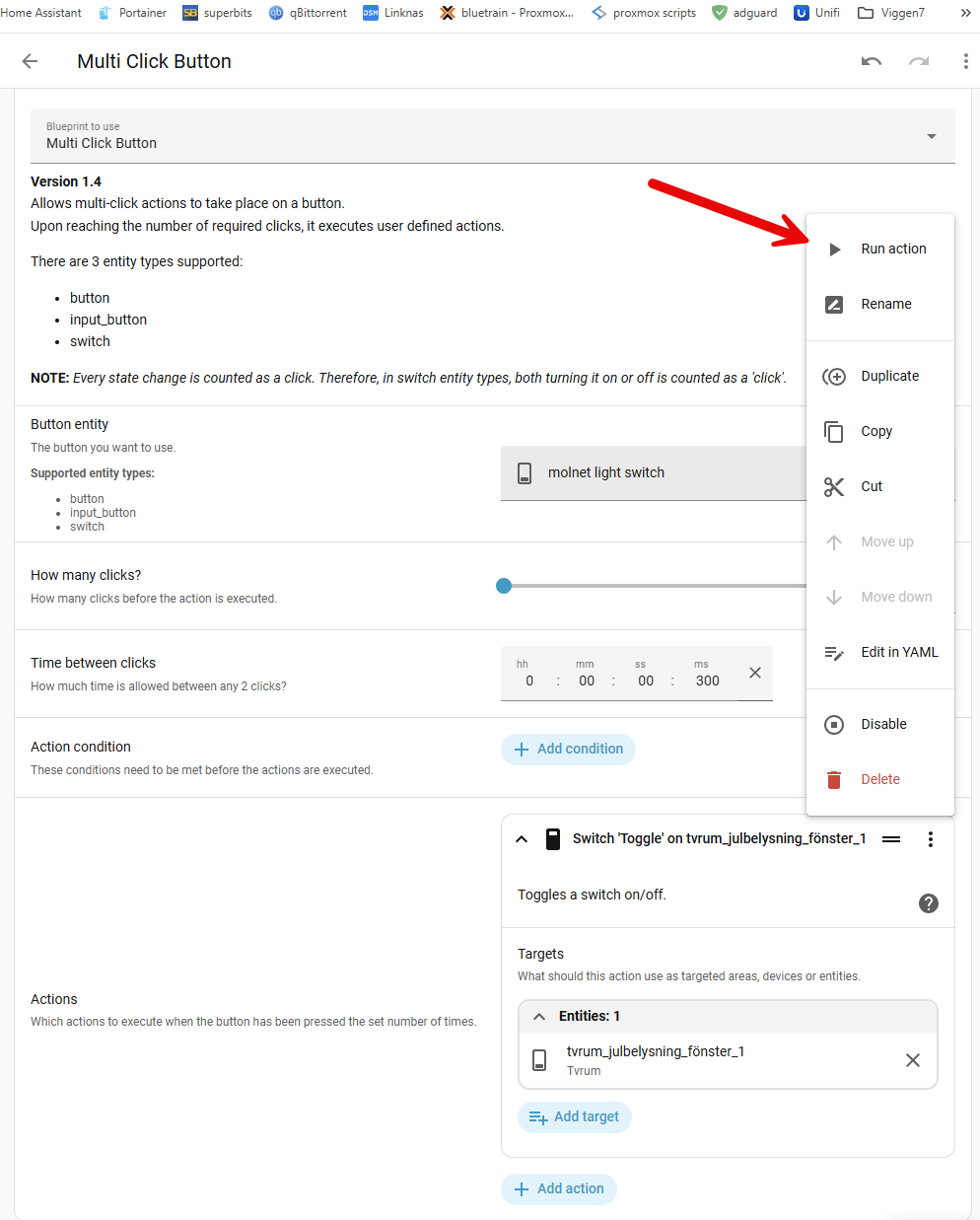980x1220 pixels.
Task: Open help for Toggles a switch
Action: (x=929, y=903)
